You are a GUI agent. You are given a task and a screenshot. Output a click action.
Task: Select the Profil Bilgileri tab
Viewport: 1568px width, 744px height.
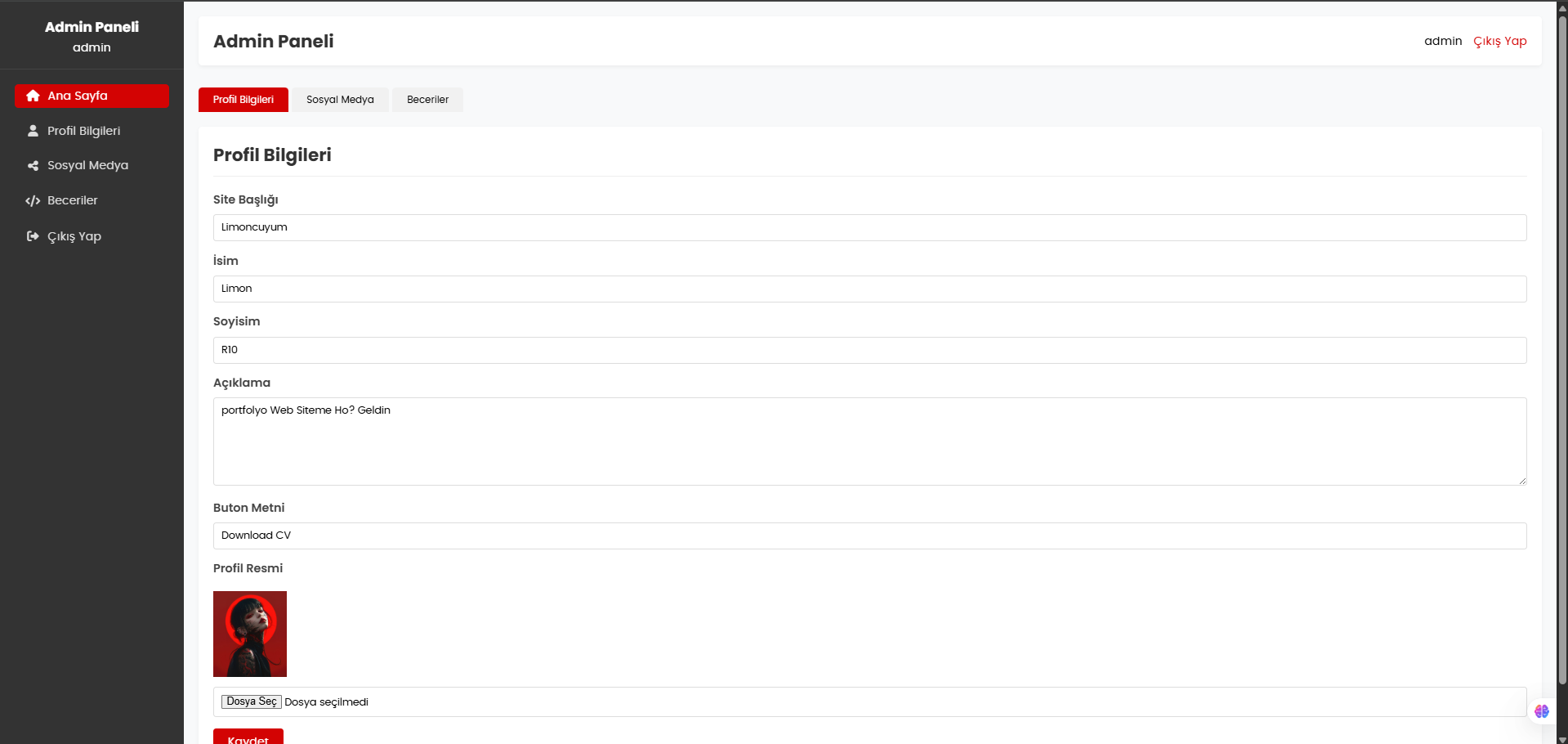243,100
